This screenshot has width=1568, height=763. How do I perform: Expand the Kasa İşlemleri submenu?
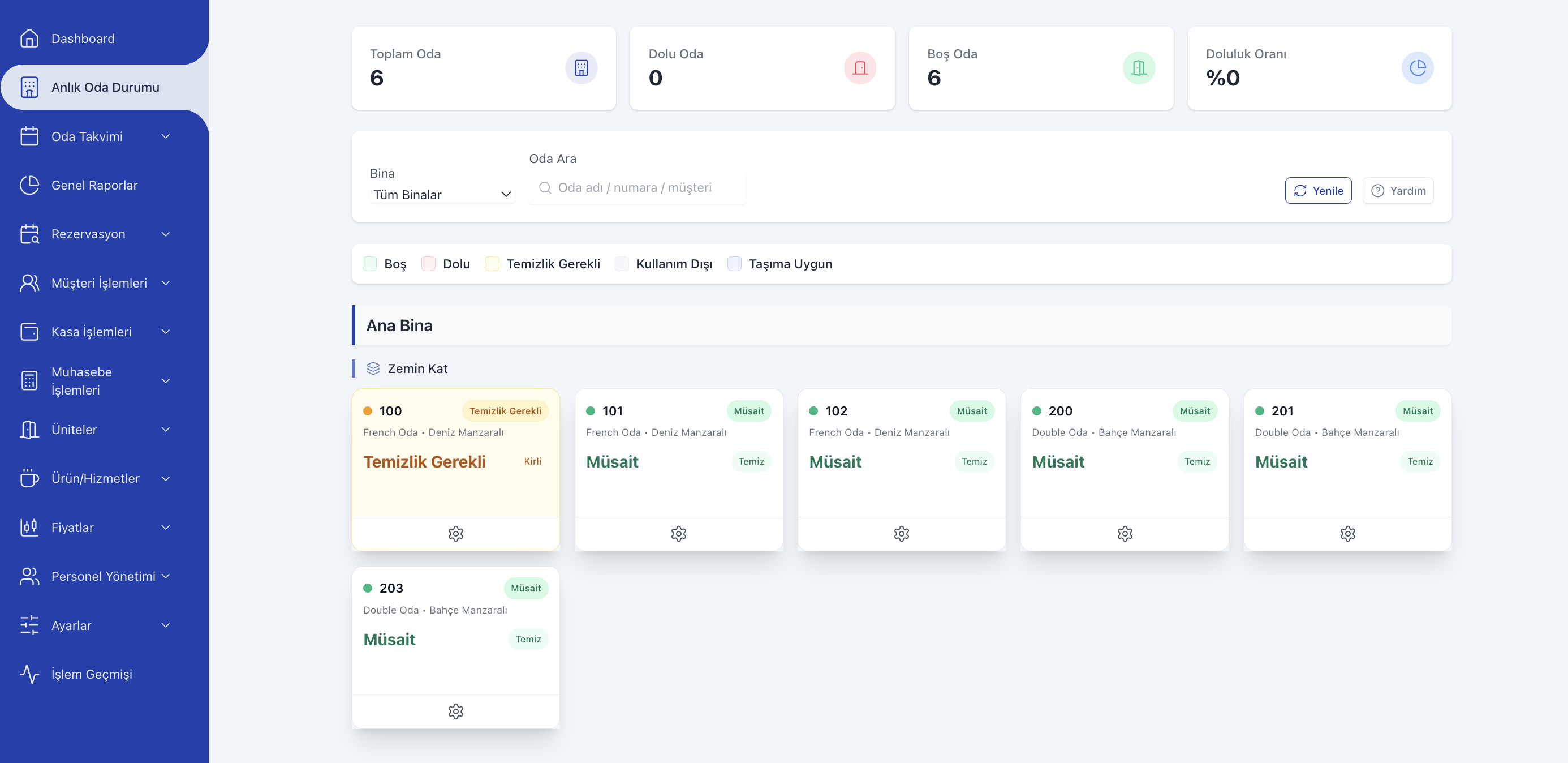click(x=94, y=332)
